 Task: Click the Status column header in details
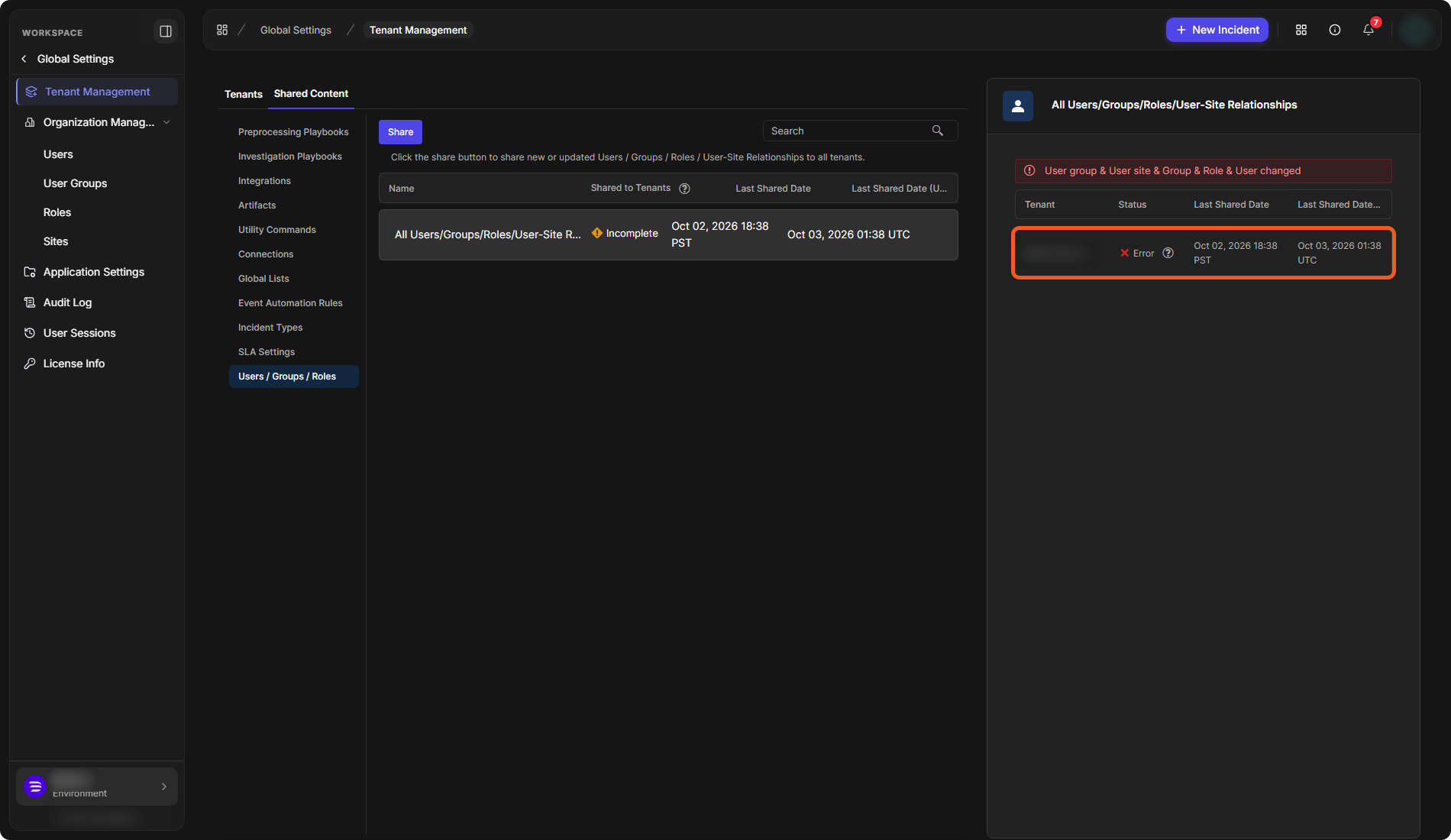1132,205
